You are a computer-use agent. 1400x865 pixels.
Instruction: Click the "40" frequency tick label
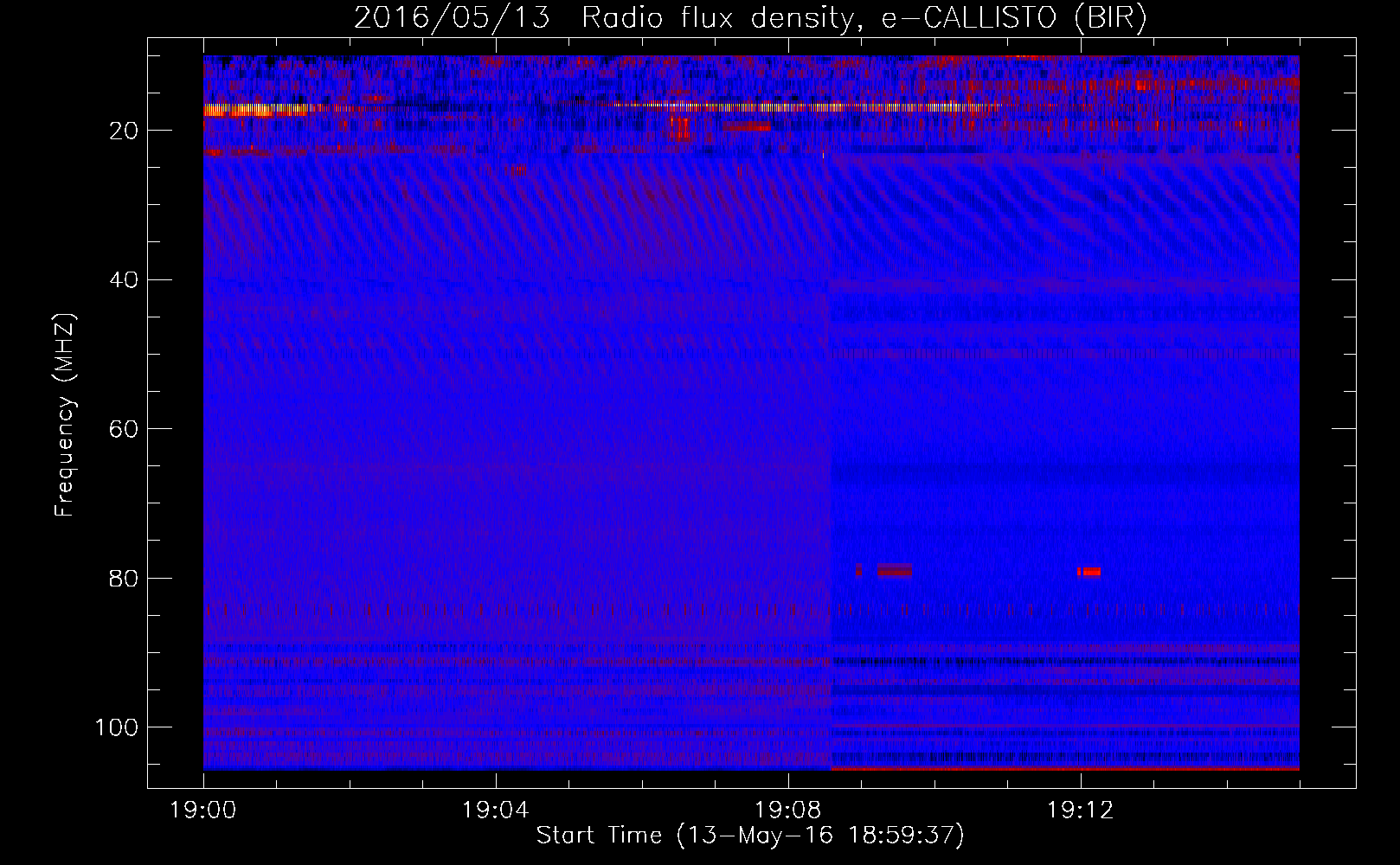tap(125, 280)
